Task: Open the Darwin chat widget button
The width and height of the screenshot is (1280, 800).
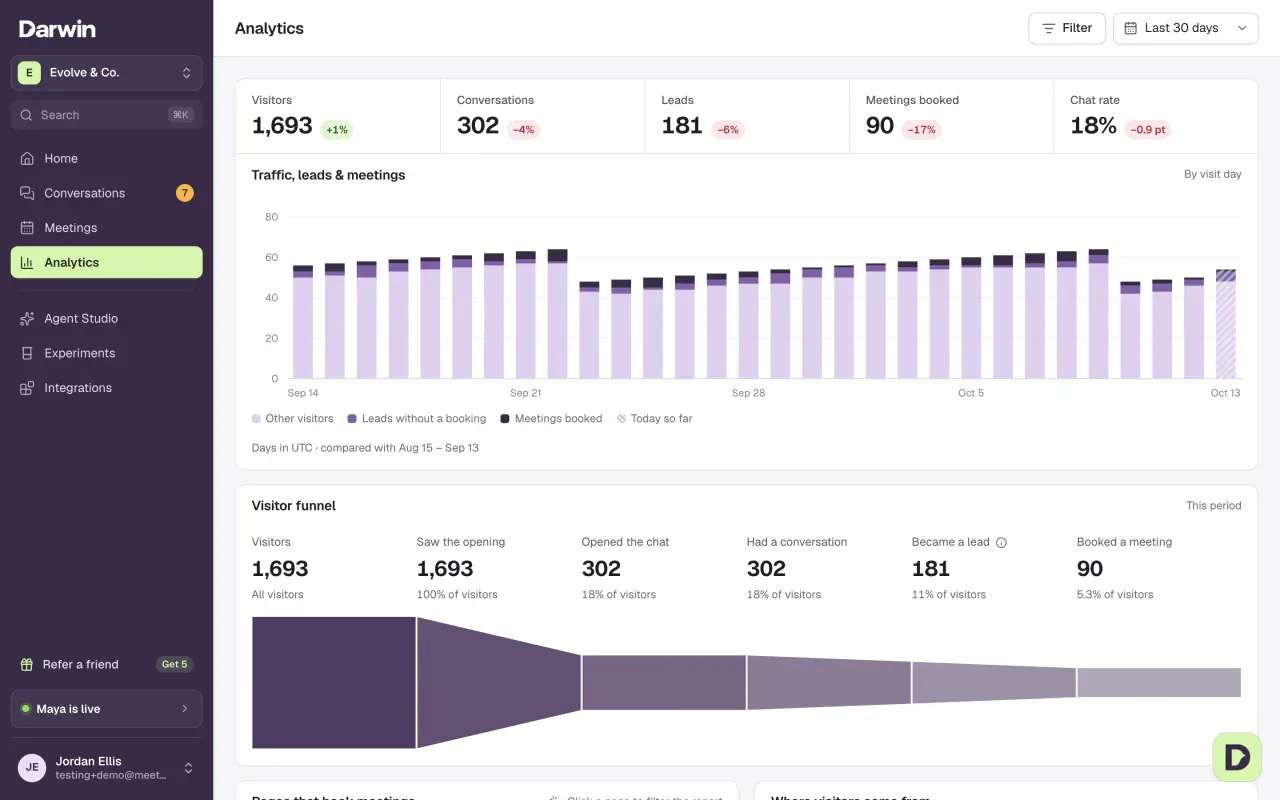Action: 1237,757
